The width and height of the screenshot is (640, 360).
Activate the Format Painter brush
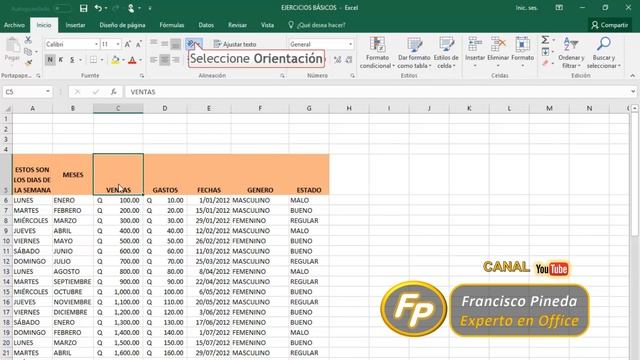(28, 63)
